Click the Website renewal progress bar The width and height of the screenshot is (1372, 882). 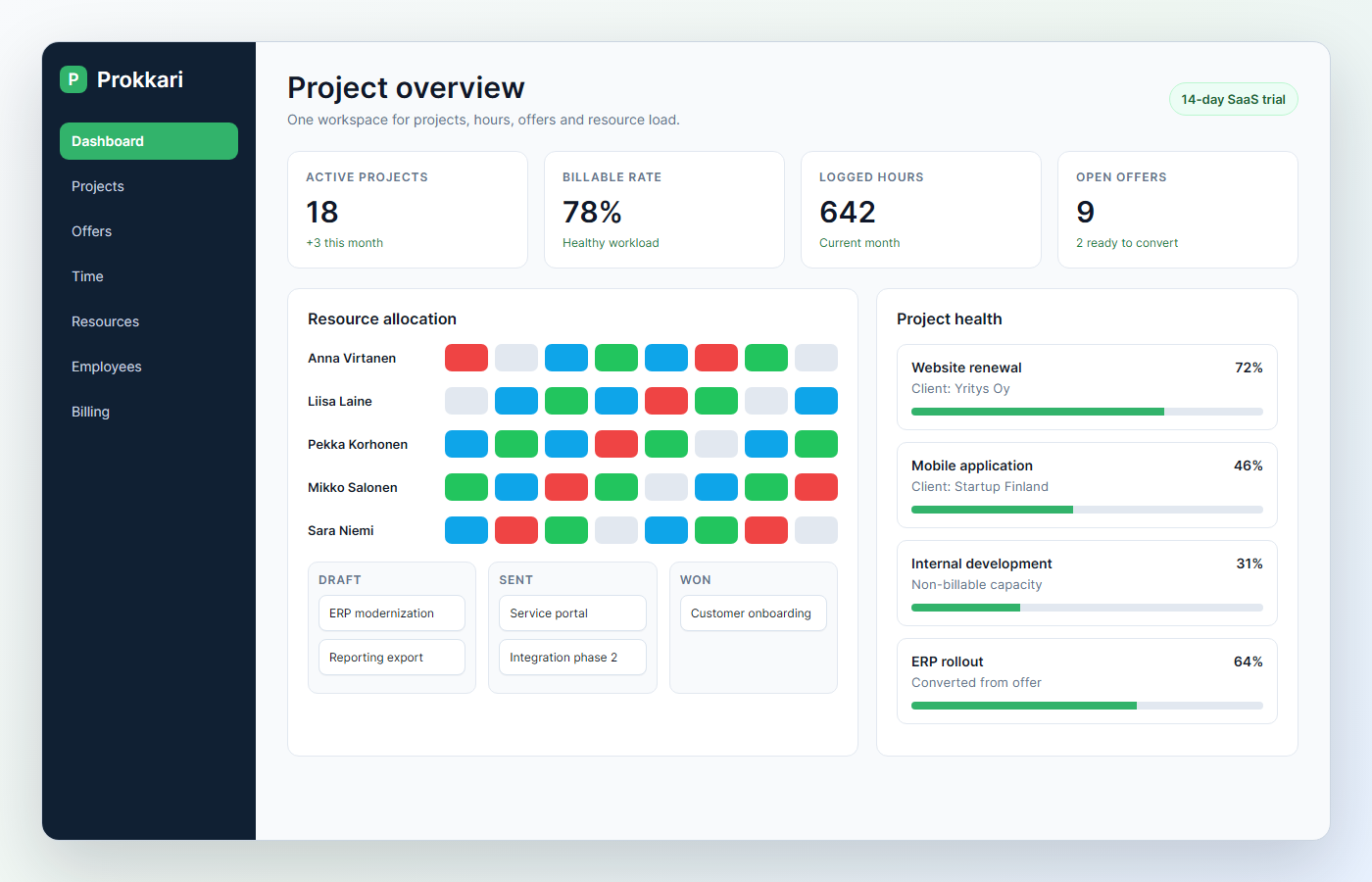1087,412
